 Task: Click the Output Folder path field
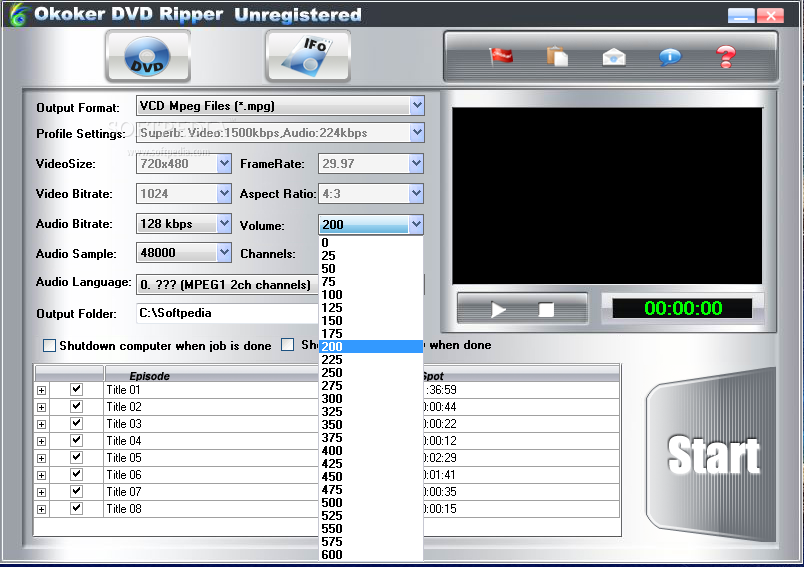(x=227, y=313)
